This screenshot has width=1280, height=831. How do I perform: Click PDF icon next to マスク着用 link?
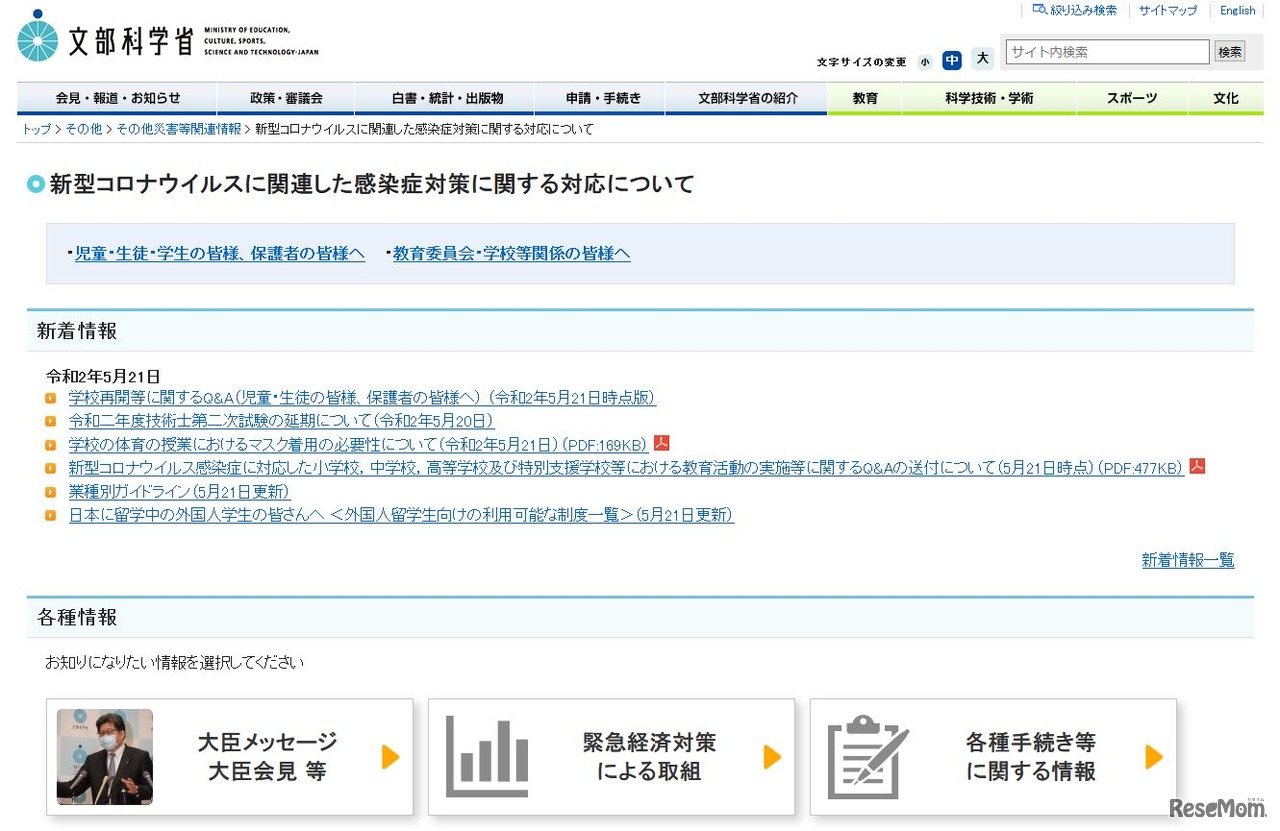click(x=661, y=443)
